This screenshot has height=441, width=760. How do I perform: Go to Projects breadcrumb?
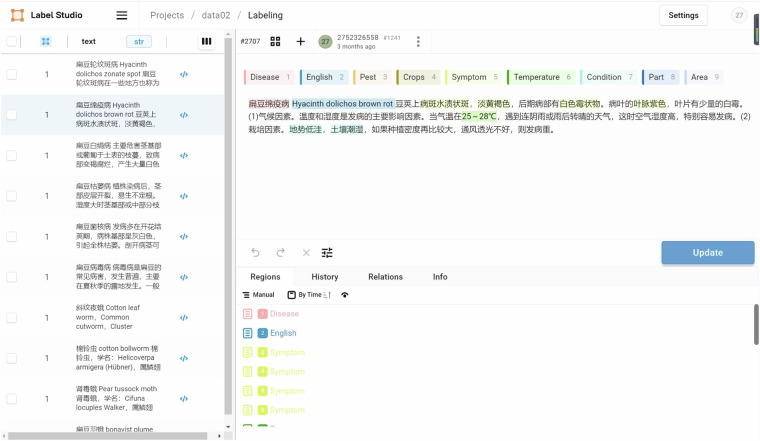[167, 16]
